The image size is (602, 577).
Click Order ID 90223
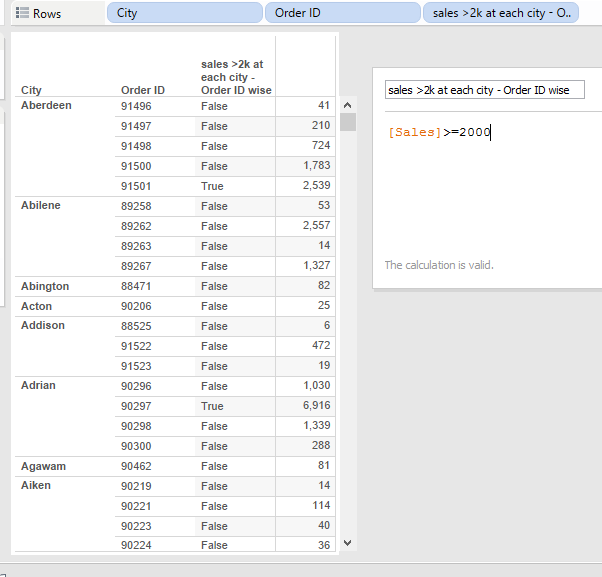(x=136, y=526)
